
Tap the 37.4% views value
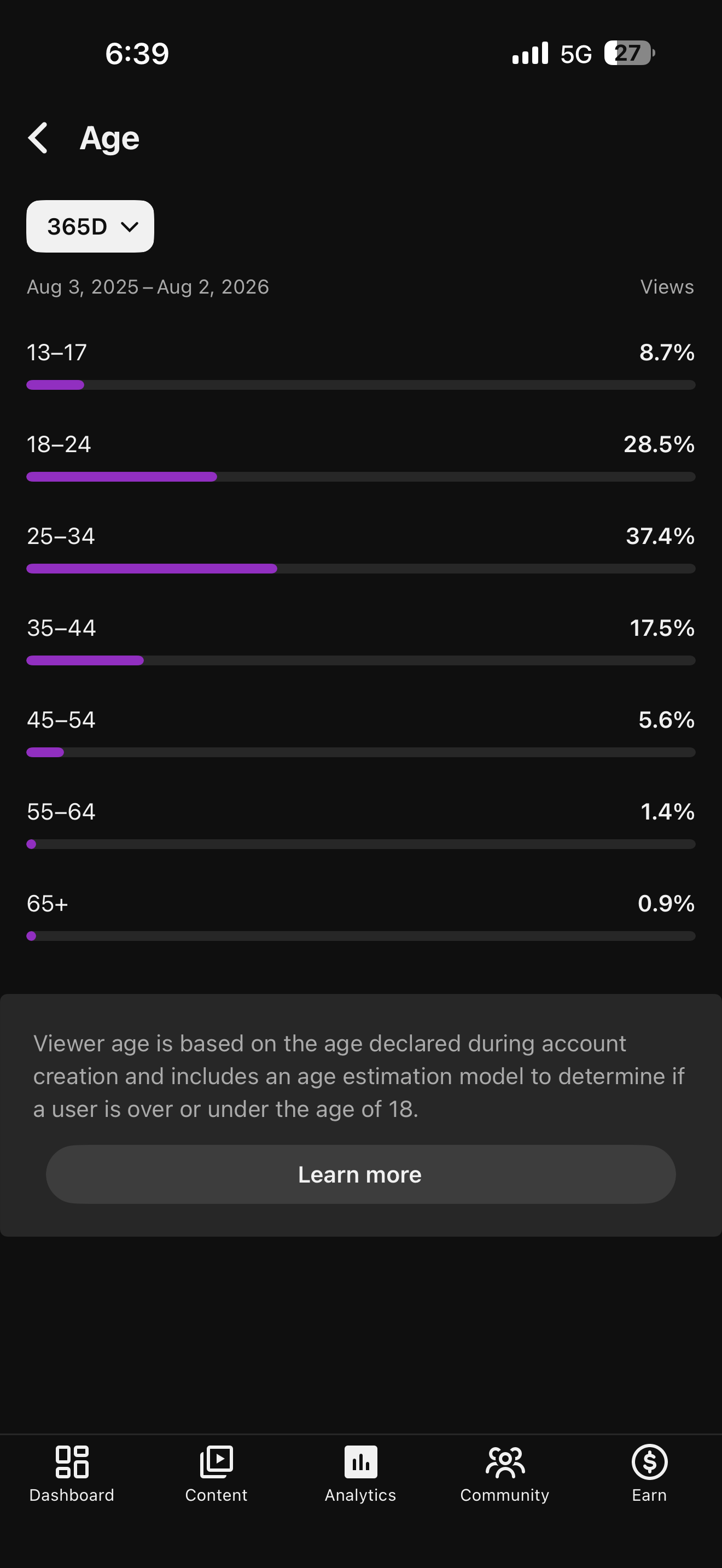661,536
